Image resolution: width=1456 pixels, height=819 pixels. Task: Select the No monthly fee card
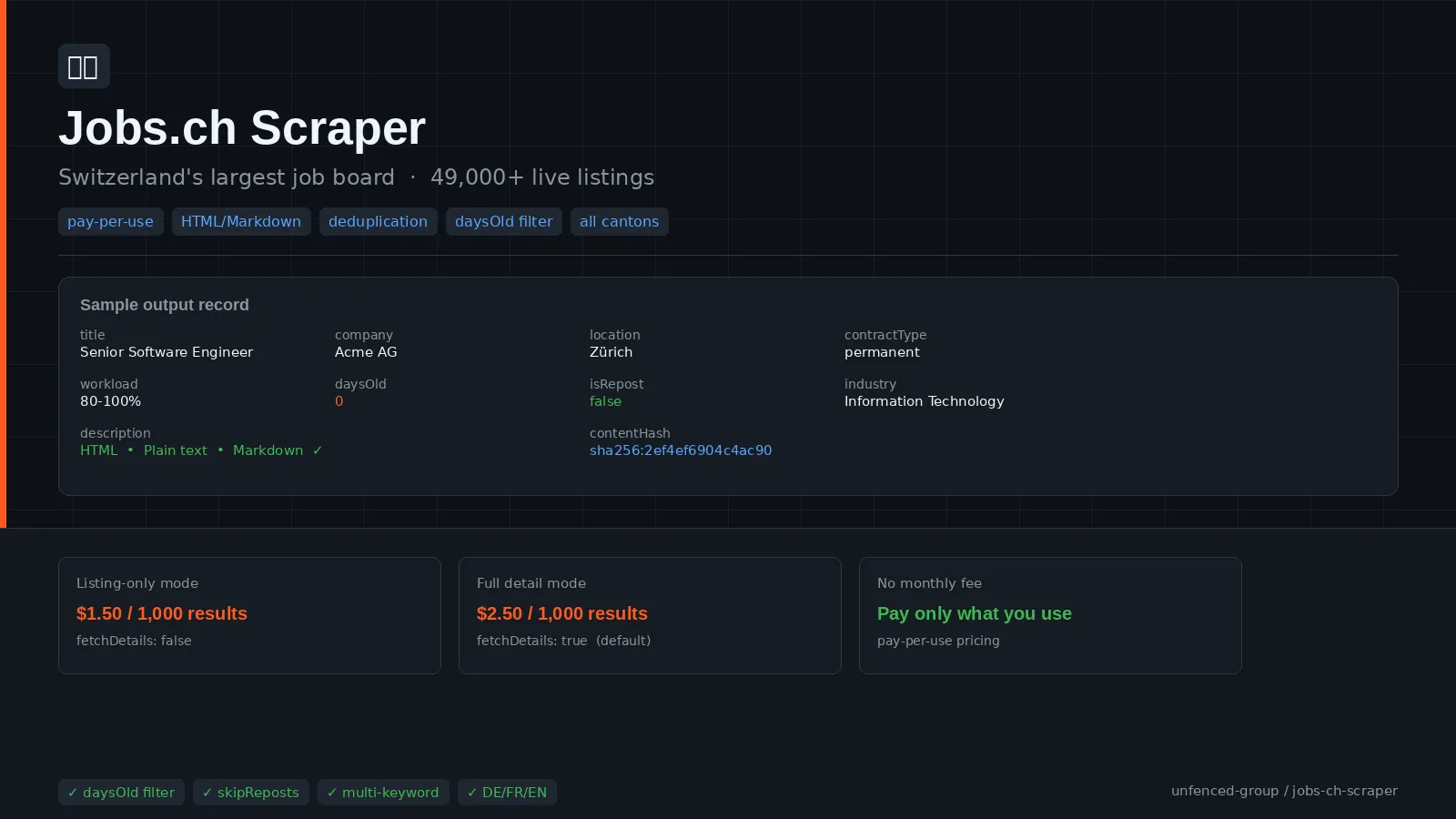(1050, 615)
